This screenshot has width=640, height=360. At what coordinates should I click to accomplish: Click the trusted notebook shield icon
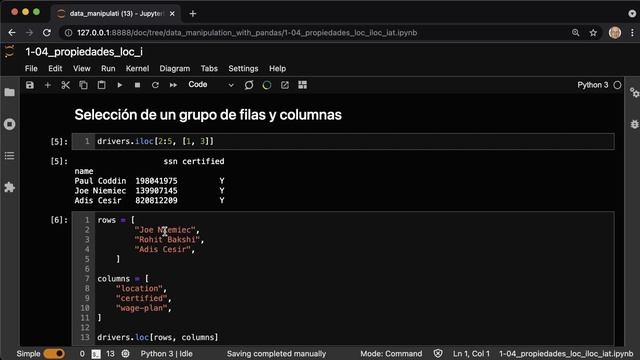coord(438,353)
